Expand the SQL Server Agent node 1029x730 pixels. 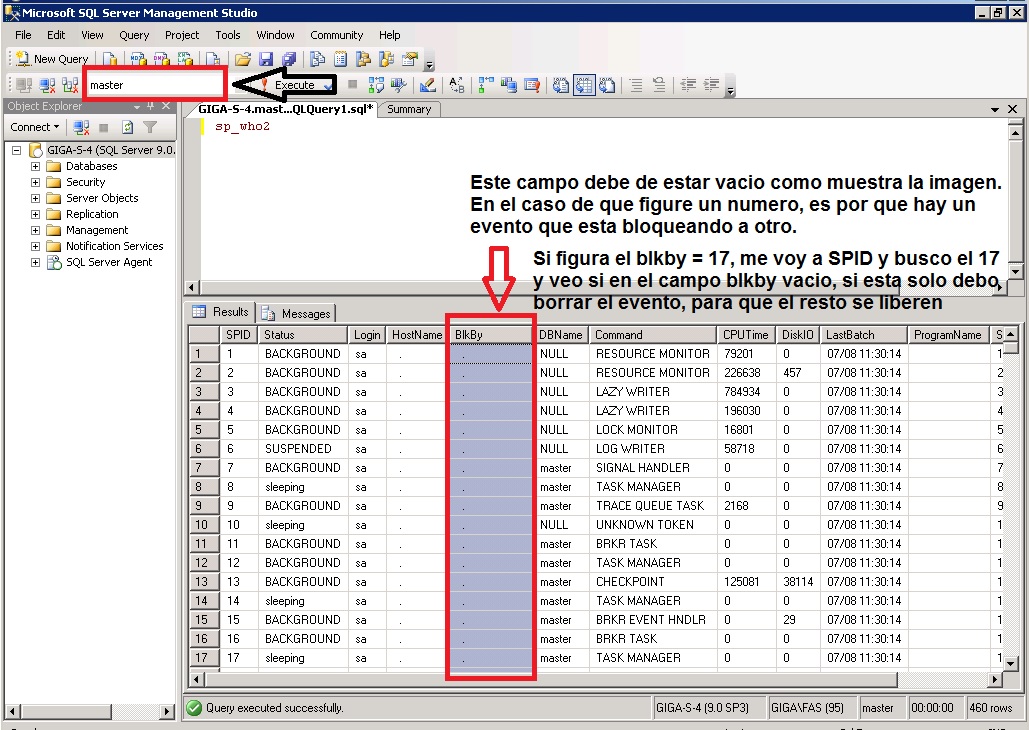[x=35, y=262]
